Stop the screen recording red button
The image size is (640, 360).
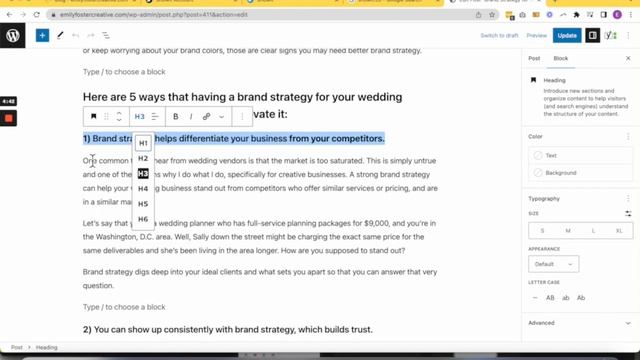(9, 118)
